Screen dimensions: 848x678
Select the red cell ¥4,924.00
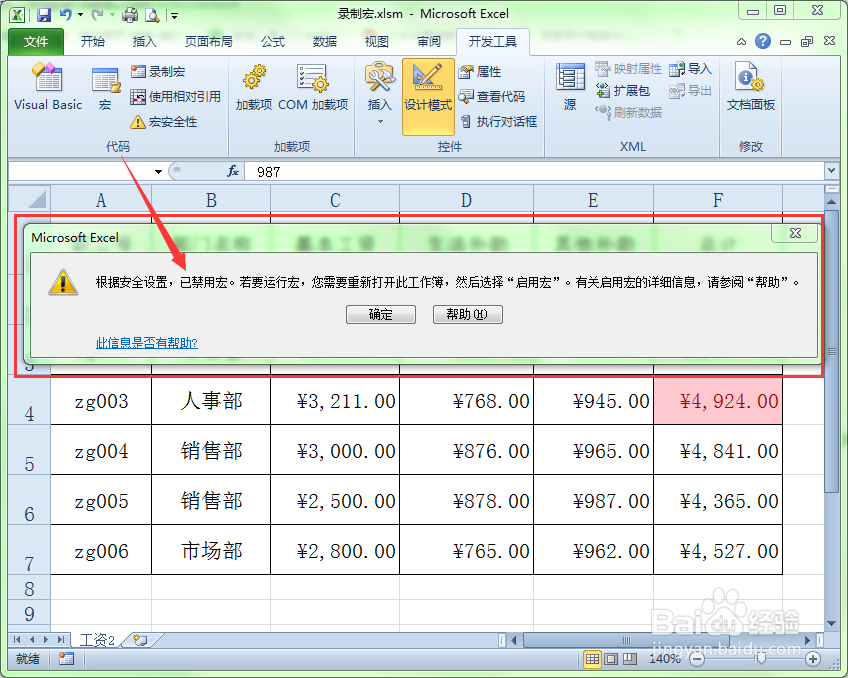(x=718, y=401)
